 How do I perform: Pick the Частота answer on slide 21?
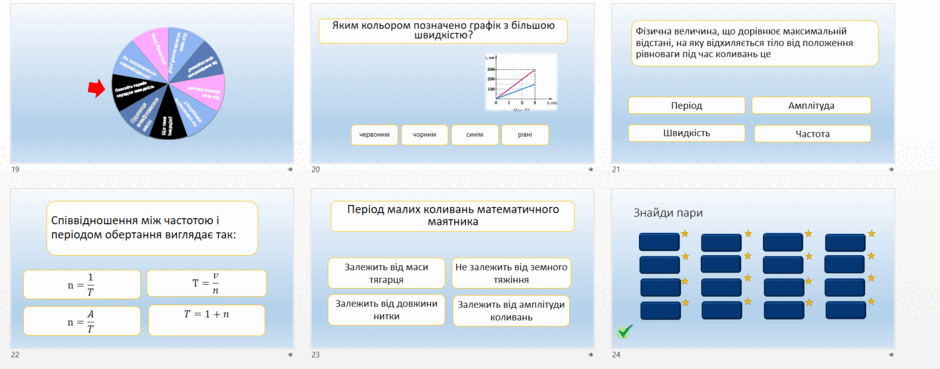coord(812,134)
